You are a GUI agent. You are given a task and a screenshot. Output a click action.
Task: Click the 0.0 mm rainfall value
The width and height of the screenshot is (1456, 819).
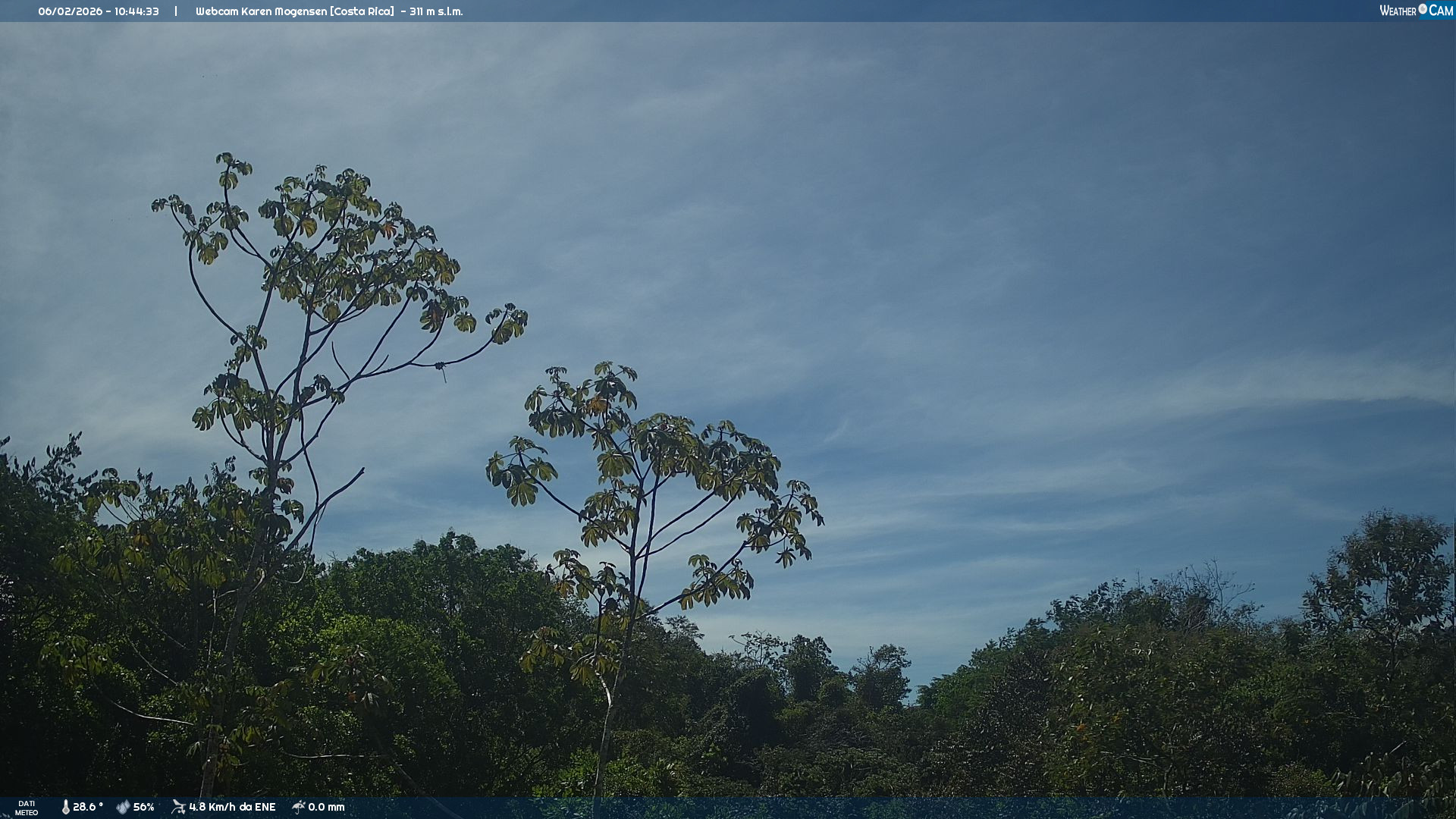pyautogui.click(x=326, y=807)
